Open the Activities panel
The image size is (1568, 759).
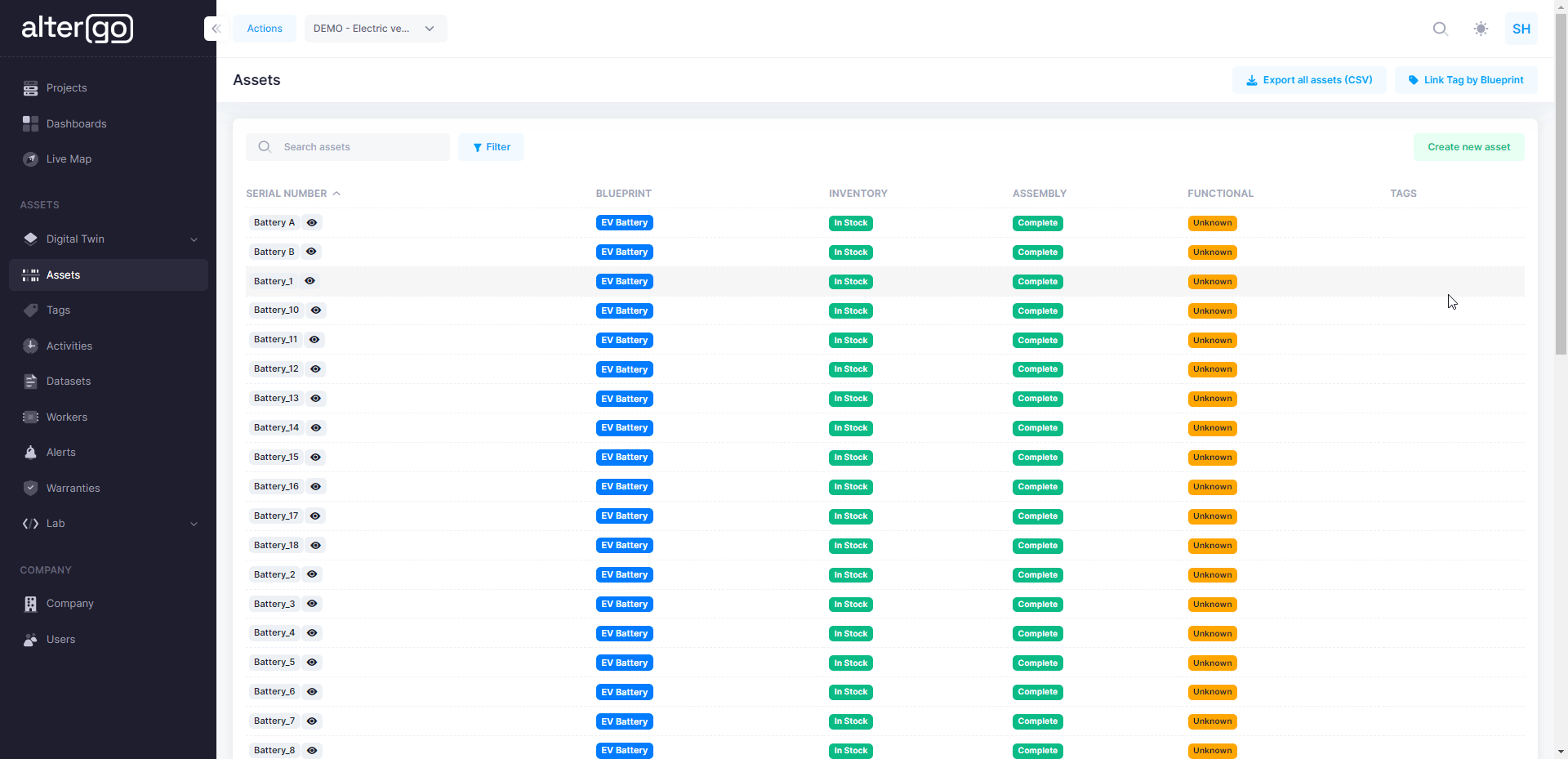click(69, 346)
